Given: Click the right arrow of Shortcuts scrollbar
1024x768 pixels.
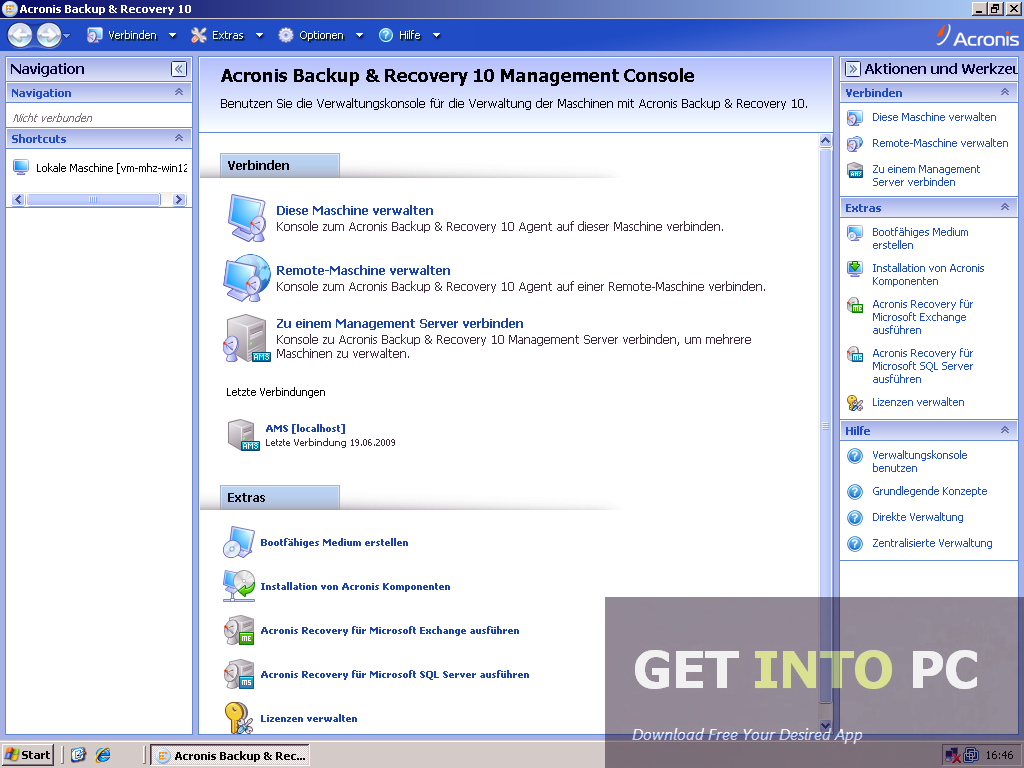Looking at the screenshot, I should point(179,199).
